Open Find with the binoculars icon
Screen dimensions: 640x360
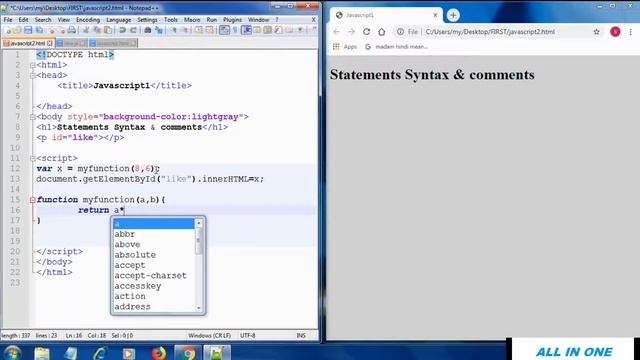(148, 30)
